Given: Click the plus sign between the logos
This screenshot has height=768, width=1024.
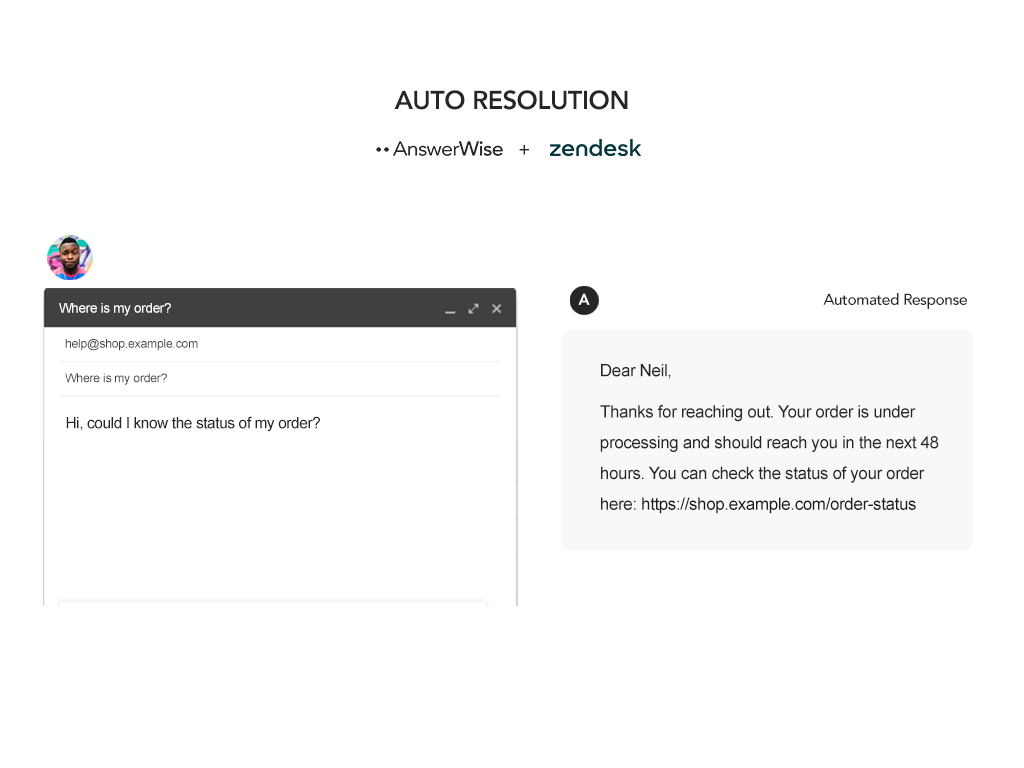Looking at the screenshot, I should point(524,149).
